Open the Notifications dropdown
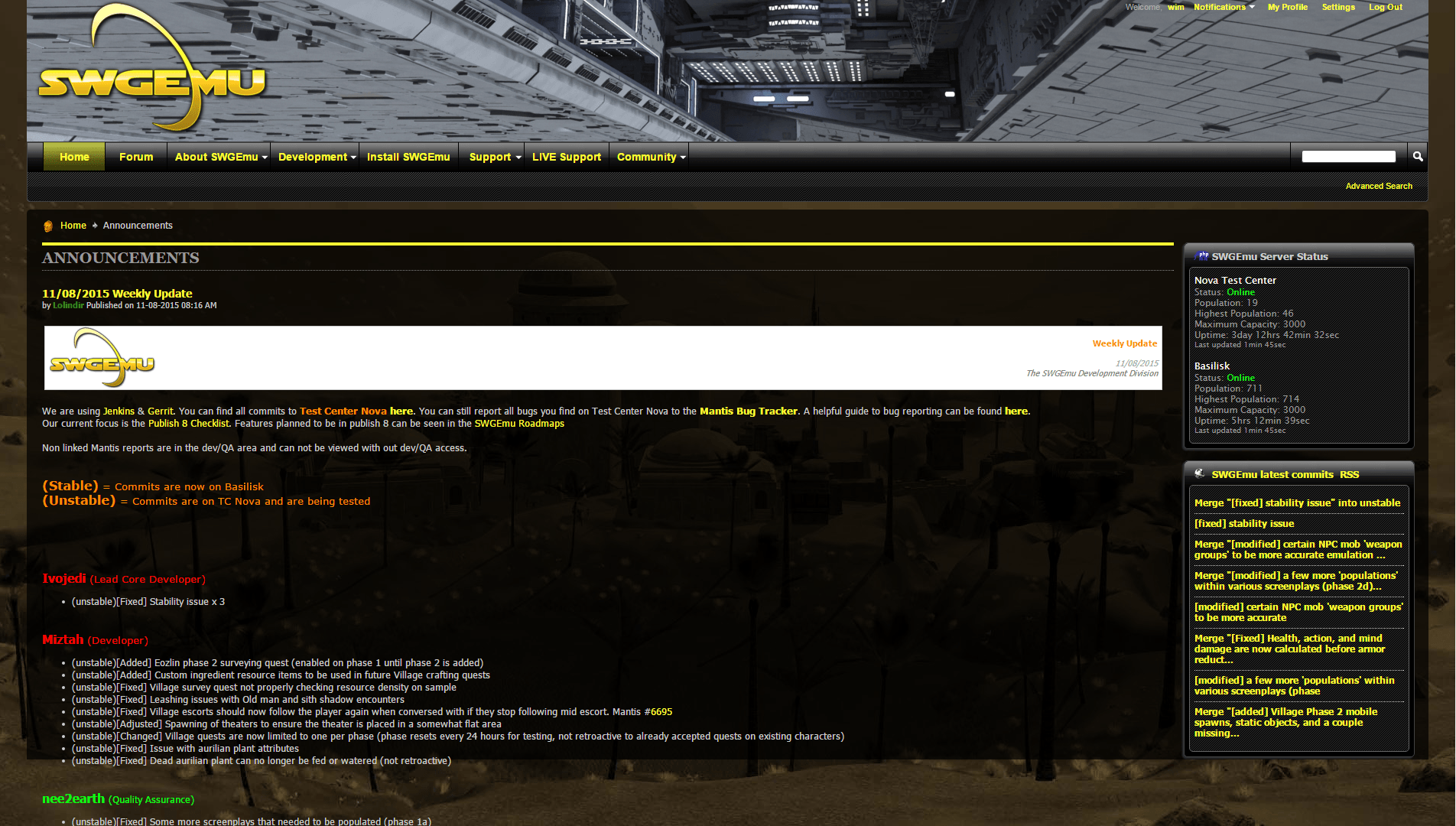The width and height of the screenshot is (1456, 826). 1224,7
